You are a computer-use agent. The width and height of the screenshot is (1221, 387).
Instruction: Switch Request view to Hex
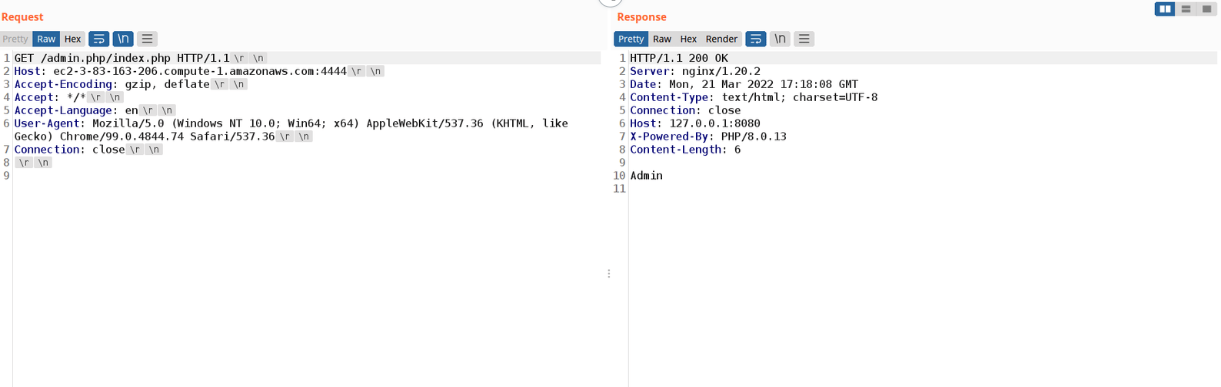[x=73, y=39]
